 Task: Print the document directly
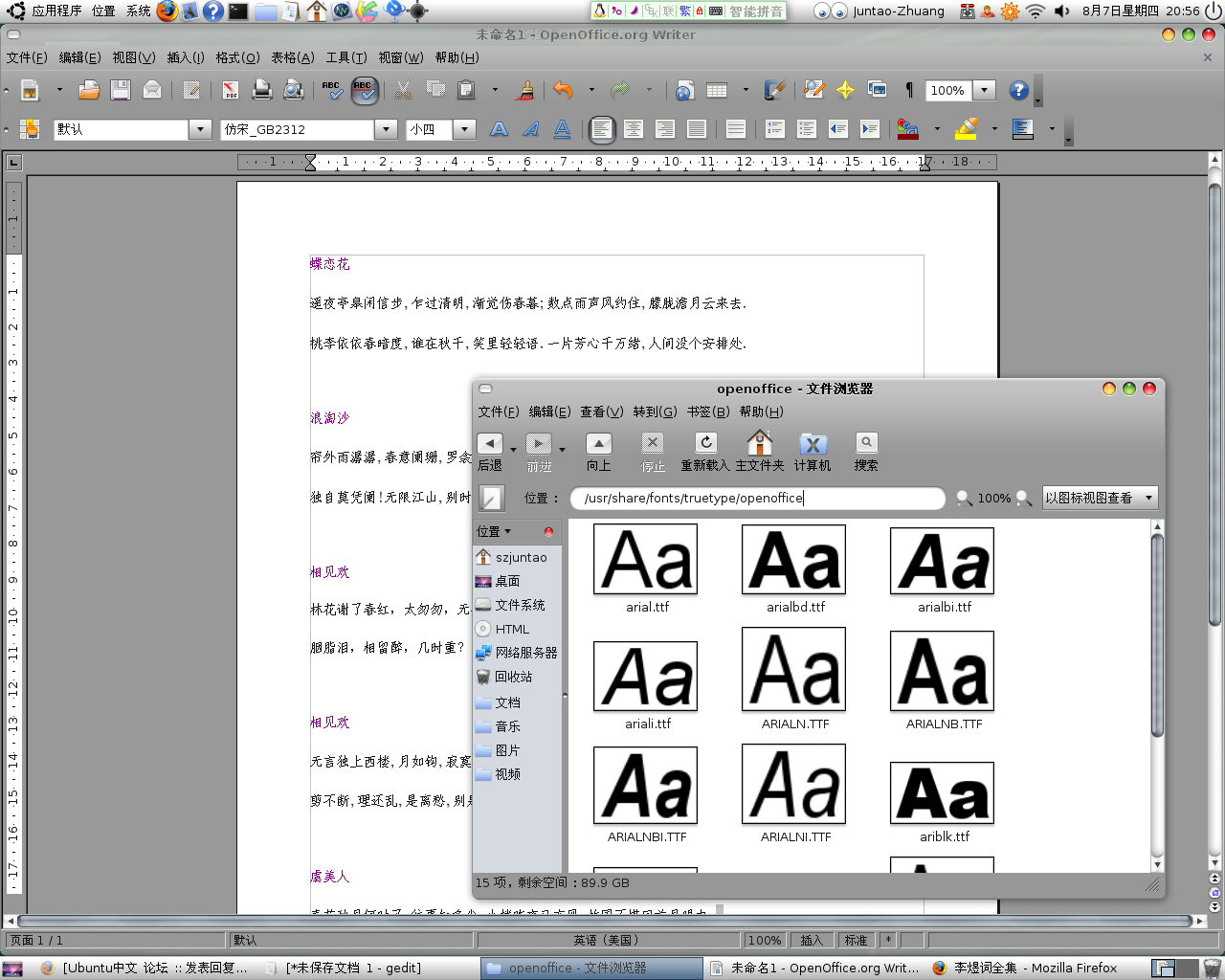(x=262, y=90)
